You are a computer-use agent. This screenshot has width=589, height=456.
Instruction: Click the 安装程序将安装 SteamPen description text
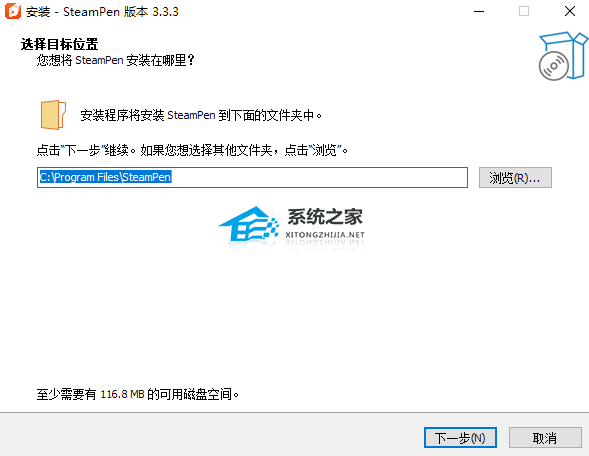click(201, 115)
